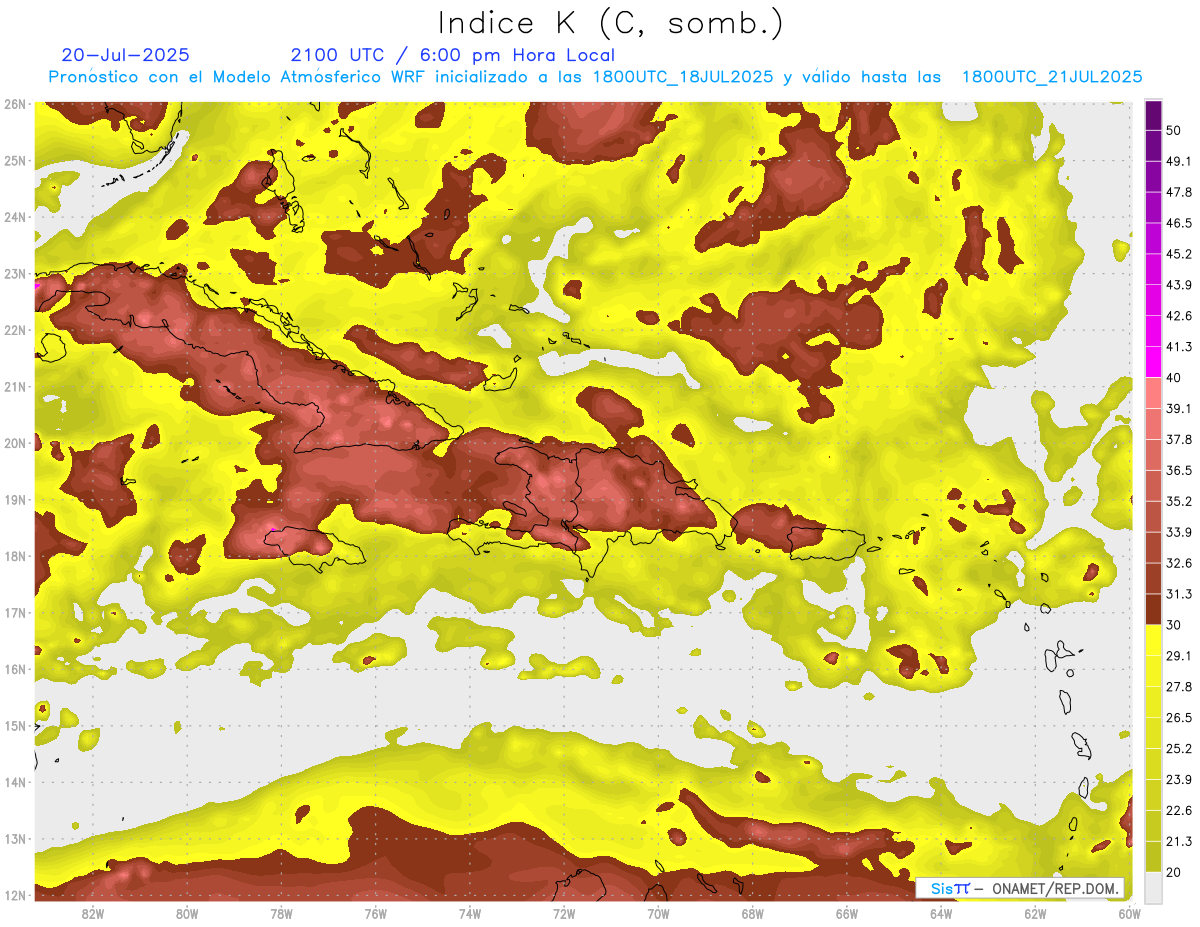
Task: Click the "31.3" value on the color scale
Action: [x=1178, y=594]
